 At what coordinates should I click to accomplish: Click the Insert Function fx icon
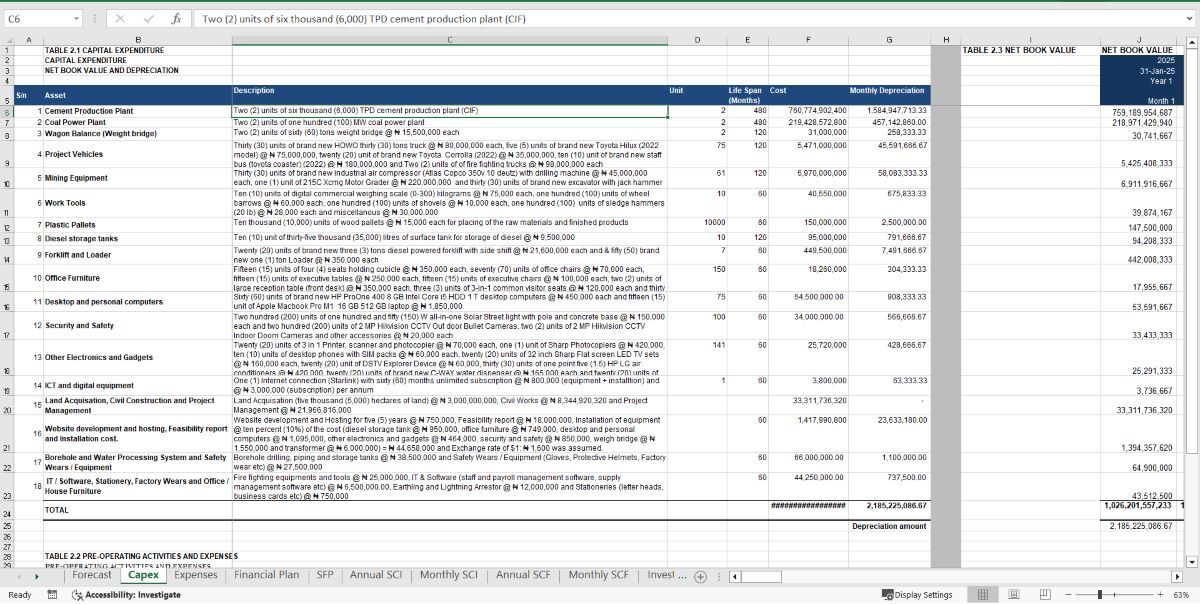(175, 19)
